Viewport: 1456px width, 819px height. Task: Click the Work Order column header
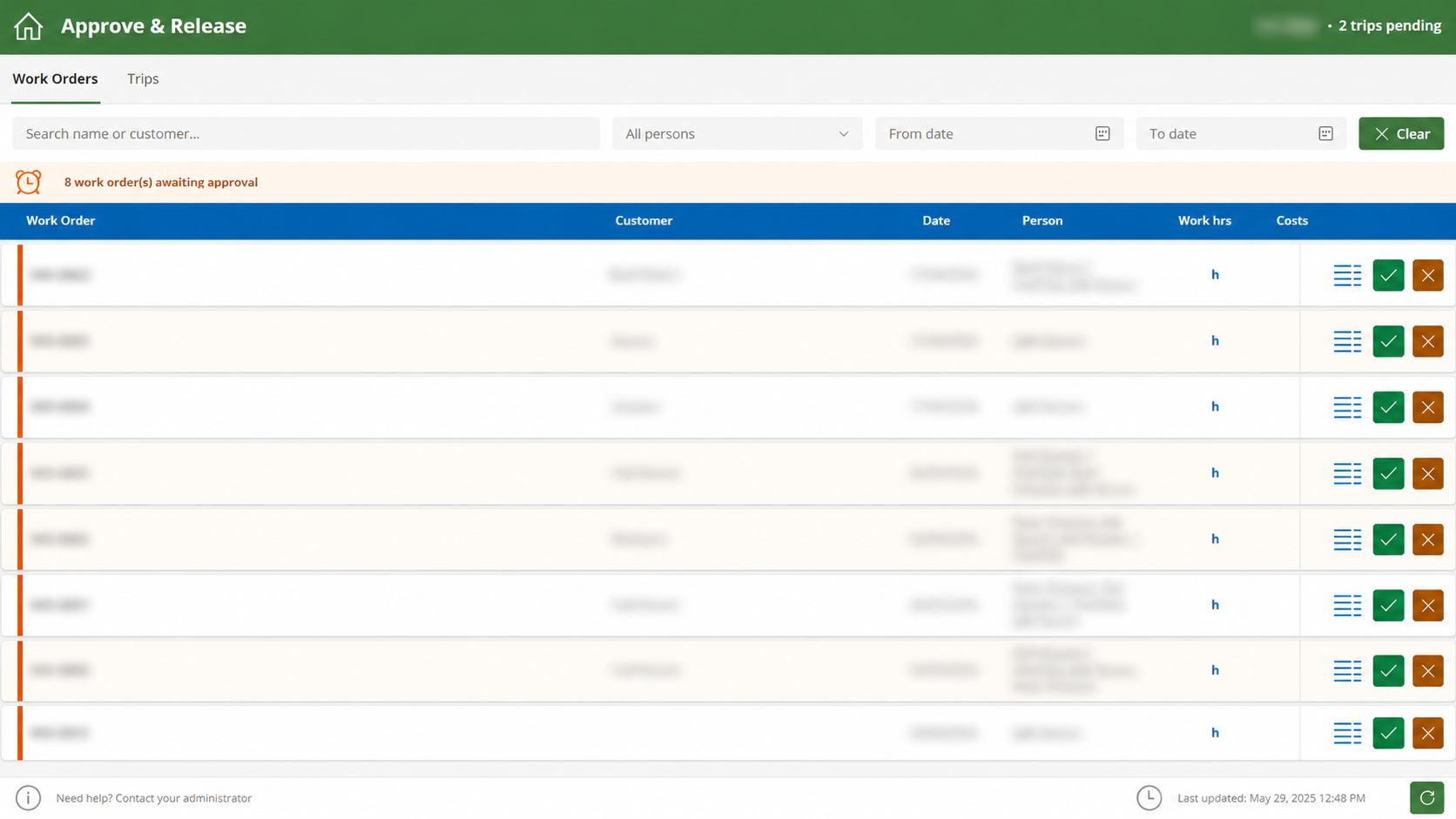click(x=60, y=221)
